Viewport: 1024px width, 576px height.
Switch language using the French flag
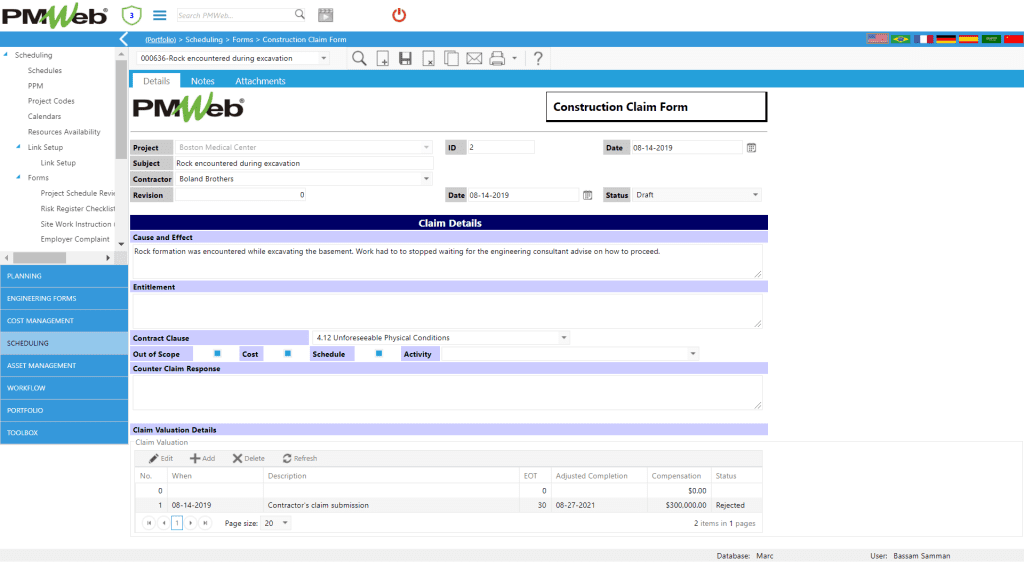click(923, 39)
